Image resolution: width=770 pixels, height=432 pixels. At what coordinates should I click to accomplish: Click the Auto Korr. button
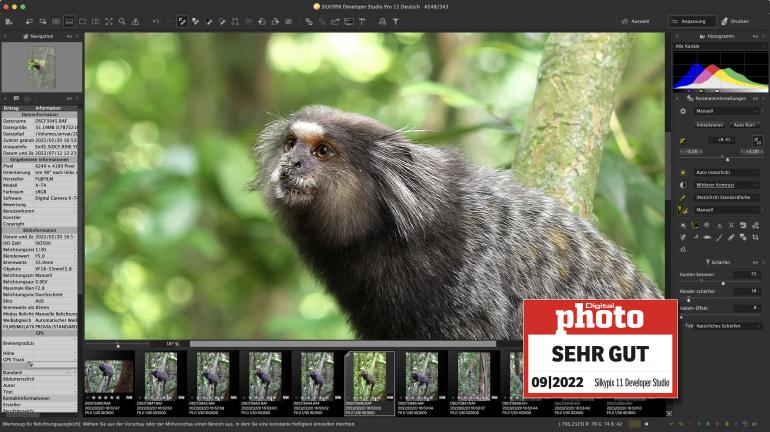click(744, 125)
